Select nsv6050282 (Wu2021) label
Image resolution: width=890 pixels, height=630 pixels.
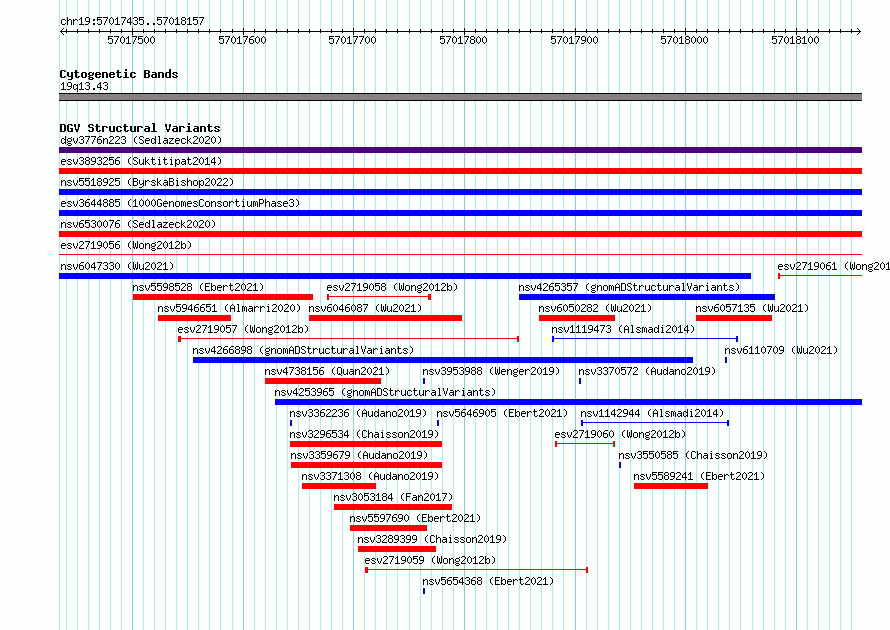tap(595, 308)
